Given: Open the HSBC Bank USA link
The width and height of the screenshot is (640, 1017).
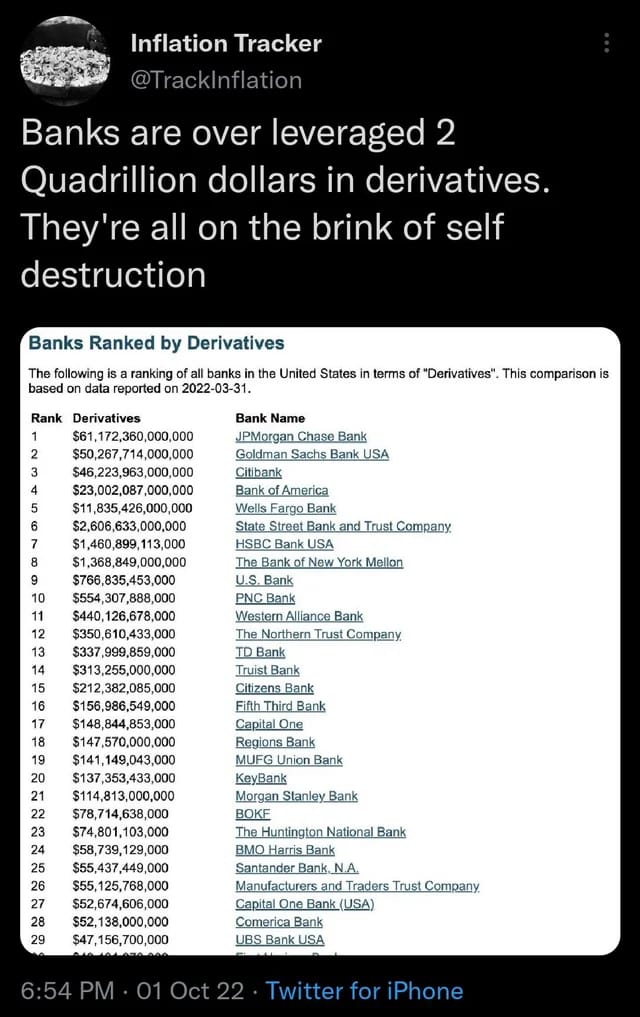Looking at the screenshot, I should click(284, 544).
